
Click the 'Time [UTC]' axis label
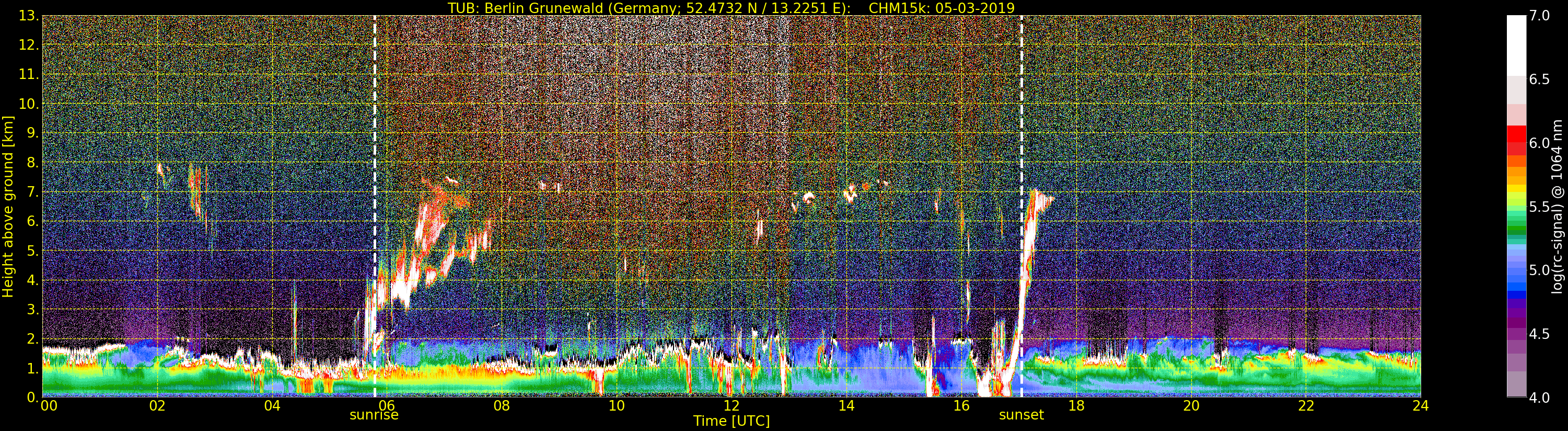tap(731, 421)
